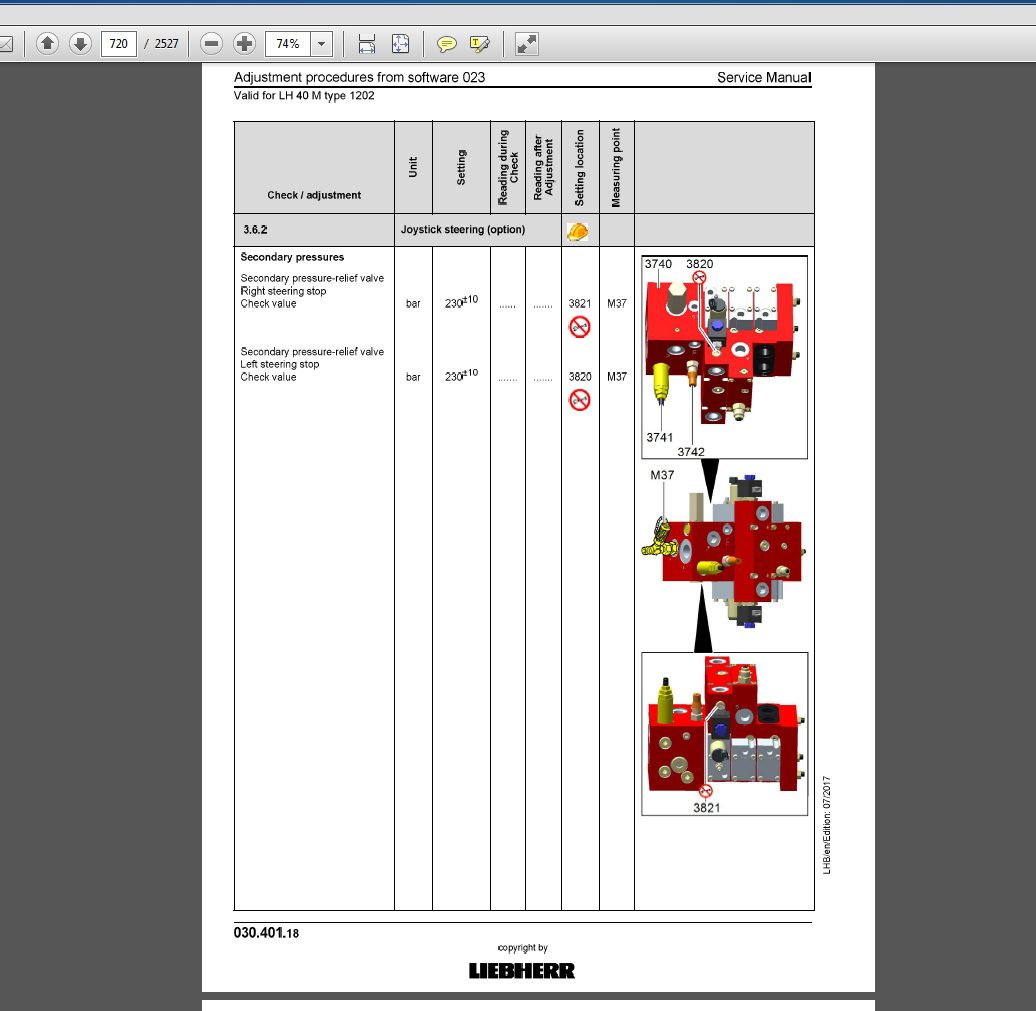Click the top valve block diagram with 3740 label

pos(724,357)
